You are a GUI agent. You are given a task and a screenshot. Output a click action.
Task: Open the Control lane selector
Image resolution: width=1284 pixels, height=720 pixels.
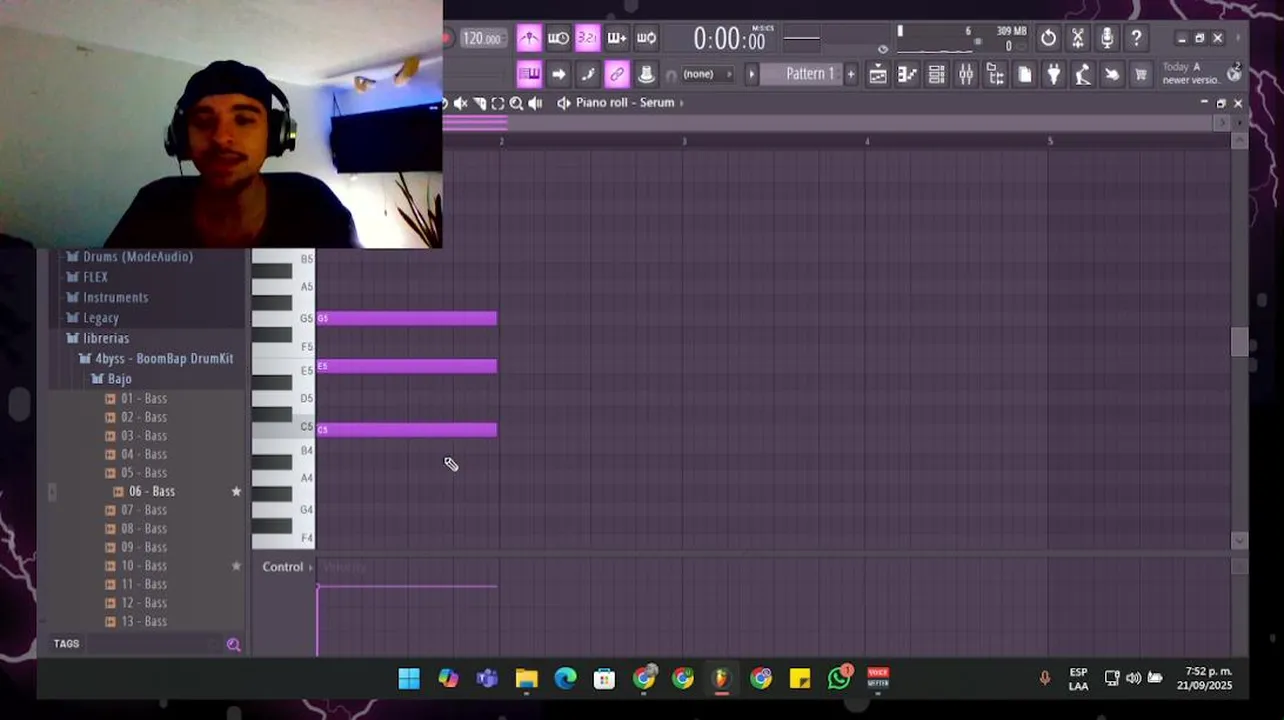click(x=287, y=567)
